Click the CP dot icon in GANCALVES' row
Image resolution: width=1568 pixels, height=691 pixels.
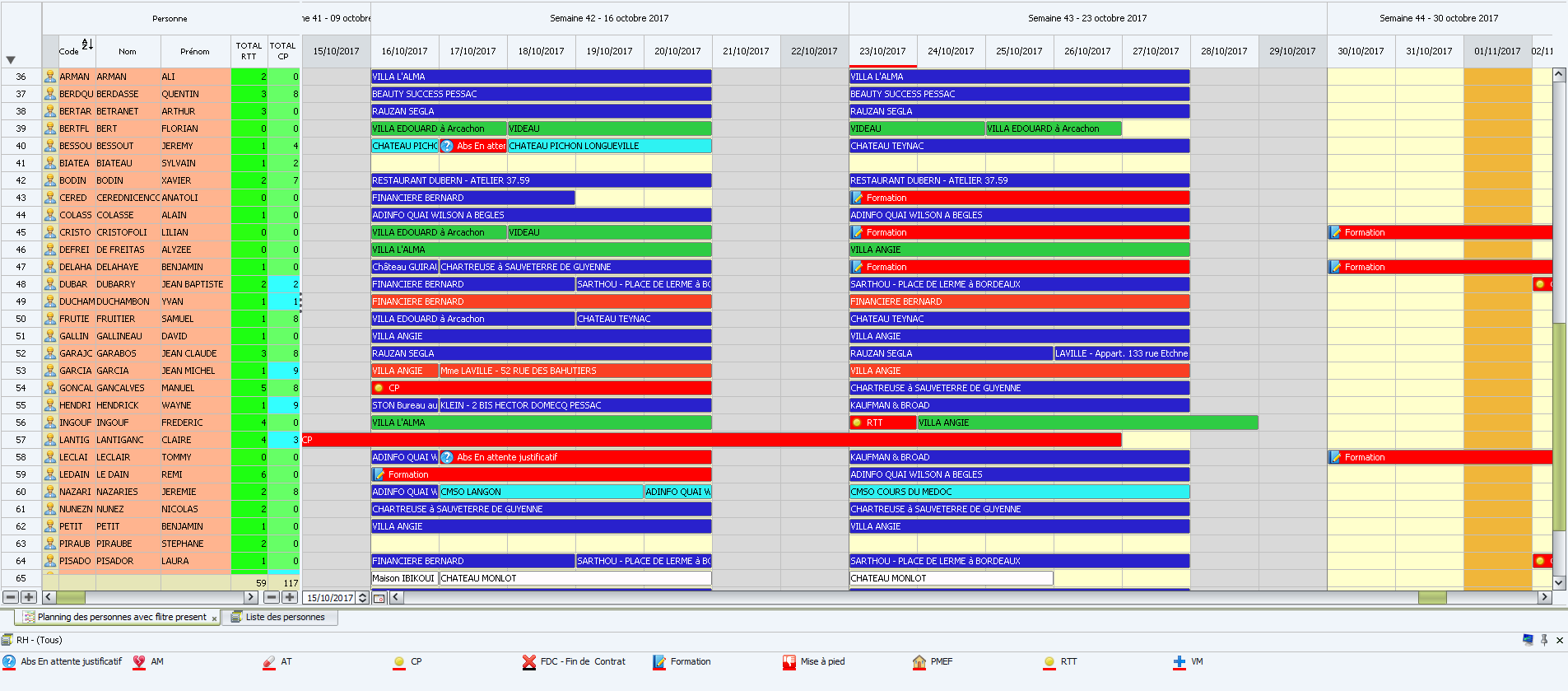(379, 388)
